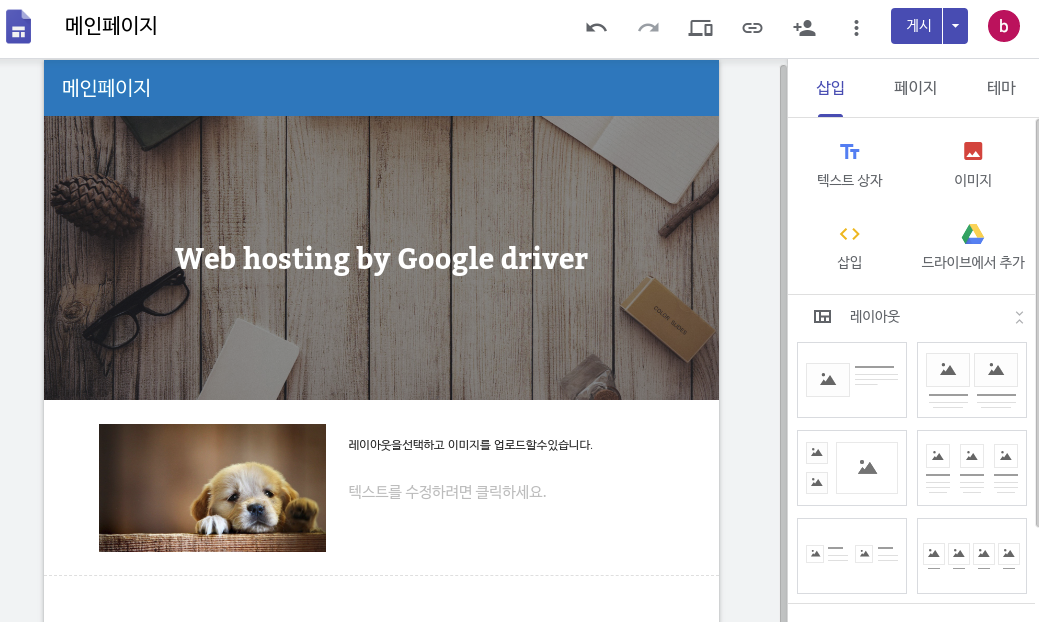Open the publish dropdown arrow
The height and width of the screenshot is (622, 1039).
956,26
